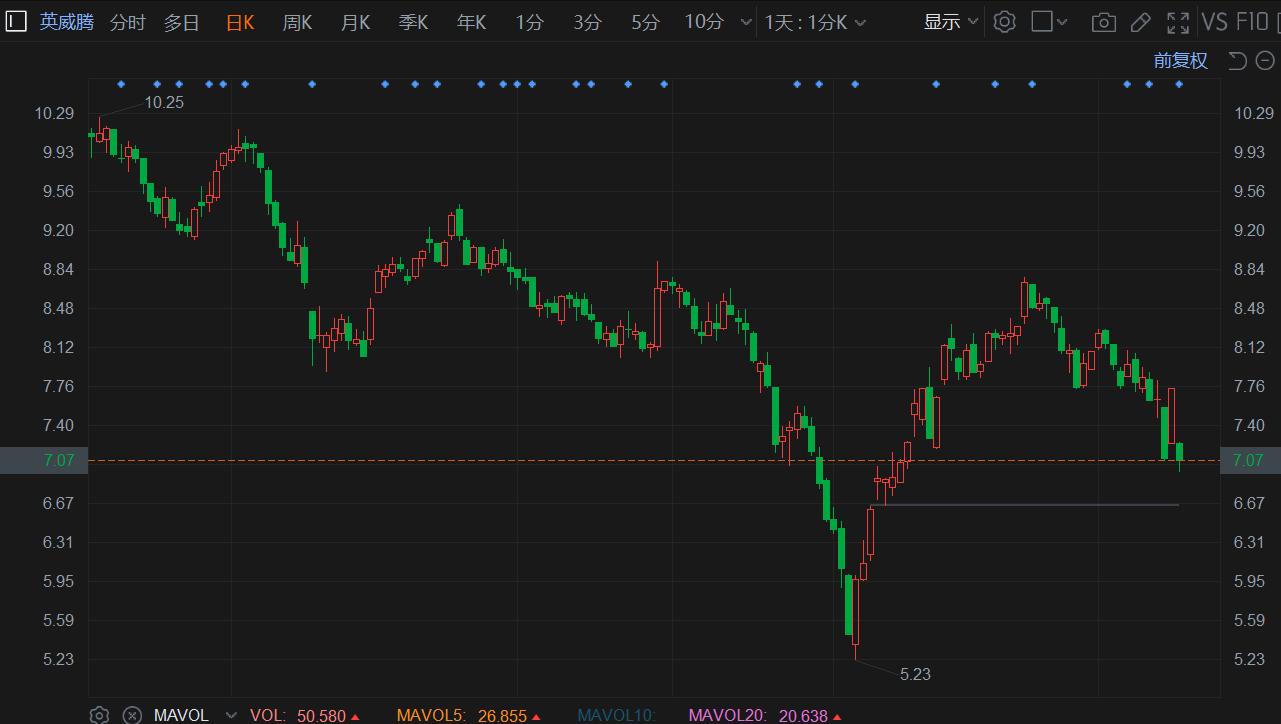Click the 英威腾 stock name

(x=66, y=22)
